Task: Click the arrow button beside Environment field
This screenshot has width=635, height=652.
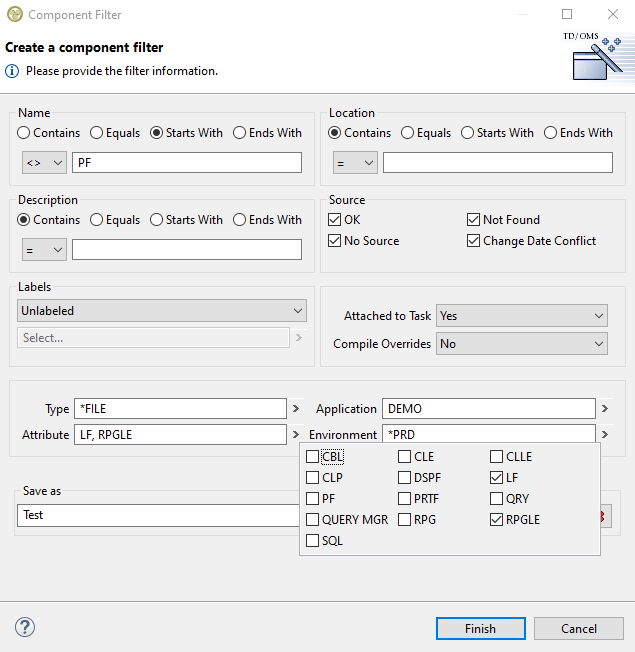Action: coord(604,435)
